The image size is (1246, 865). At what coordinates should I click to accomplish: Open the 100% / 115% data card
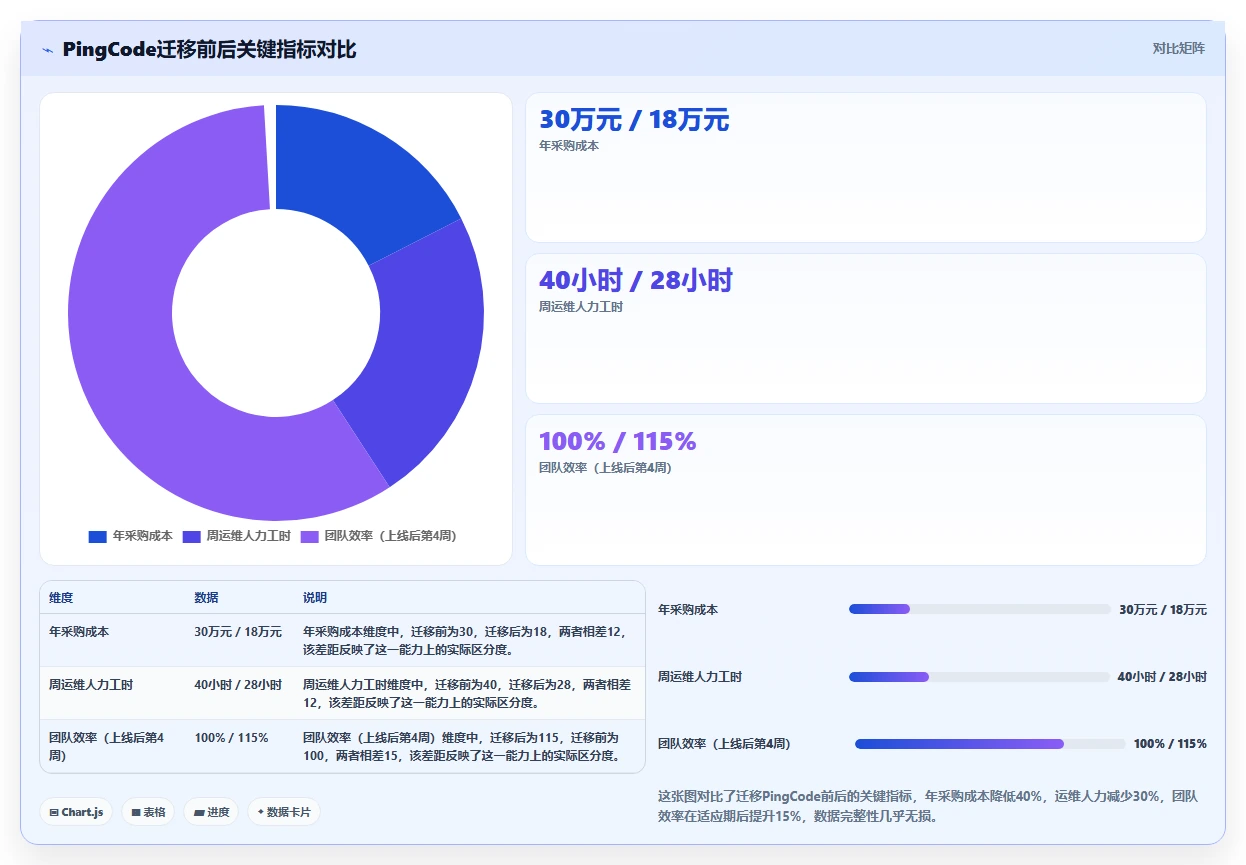(x=866, y=490)
